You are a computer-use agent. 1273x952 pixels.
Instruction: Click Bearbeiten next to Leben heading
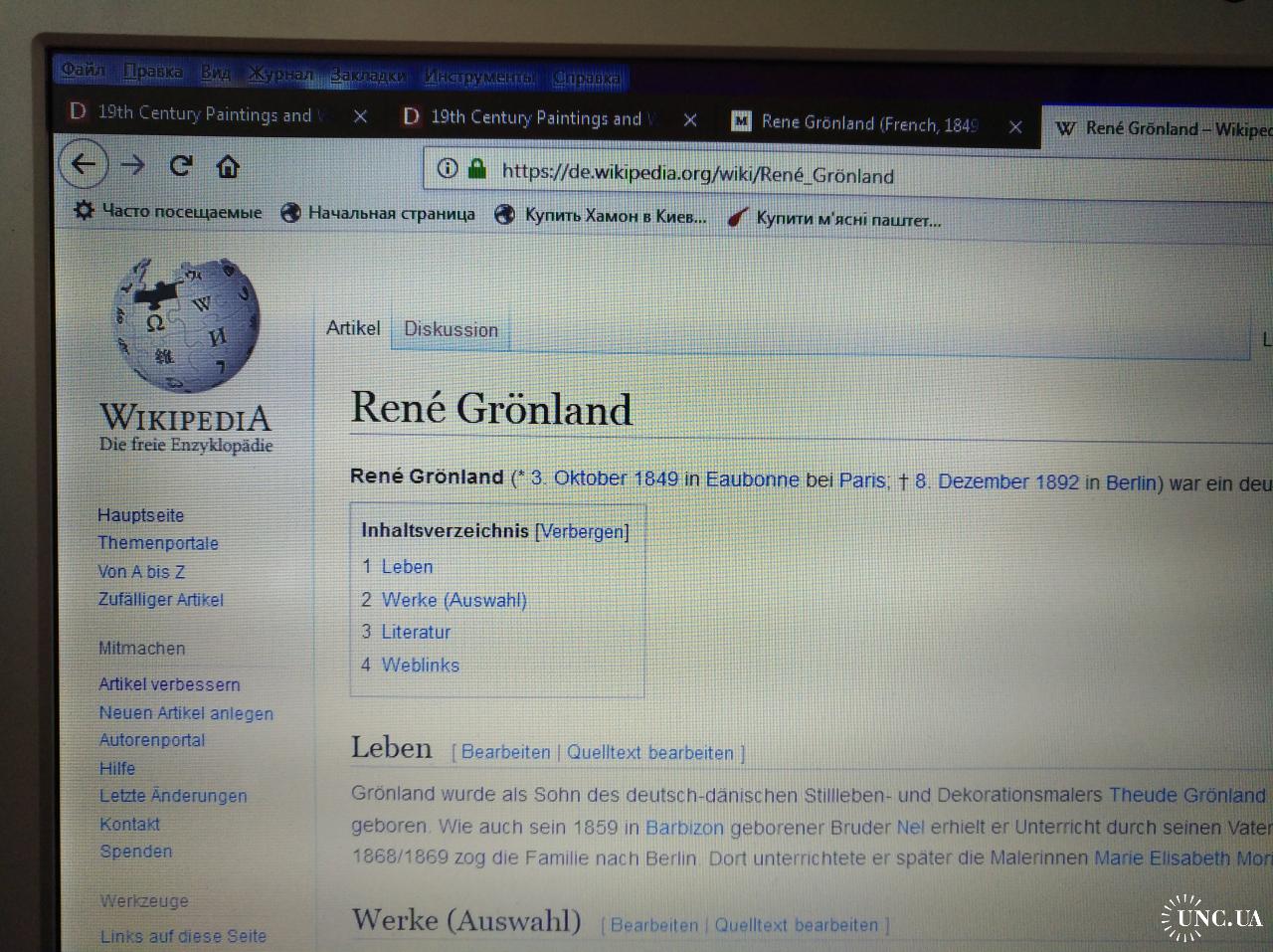pos(505,752)
